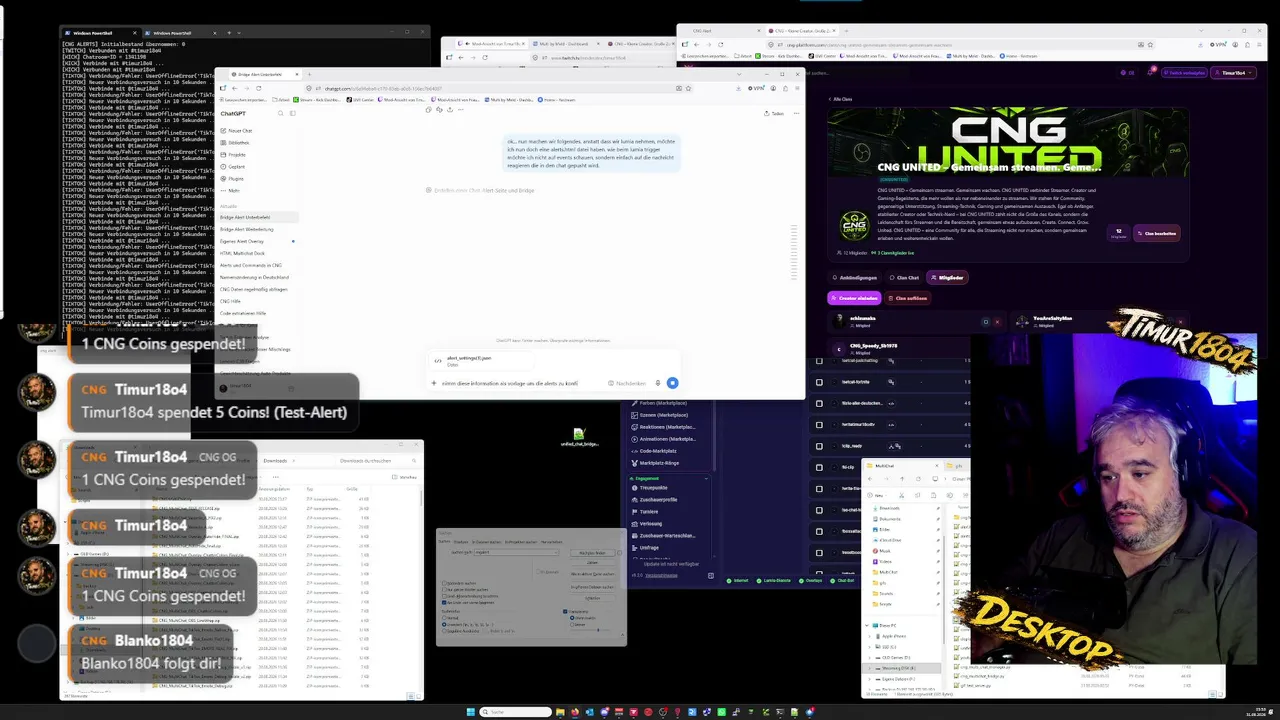Open the Ankündigungen tab

tap(855, 277)
